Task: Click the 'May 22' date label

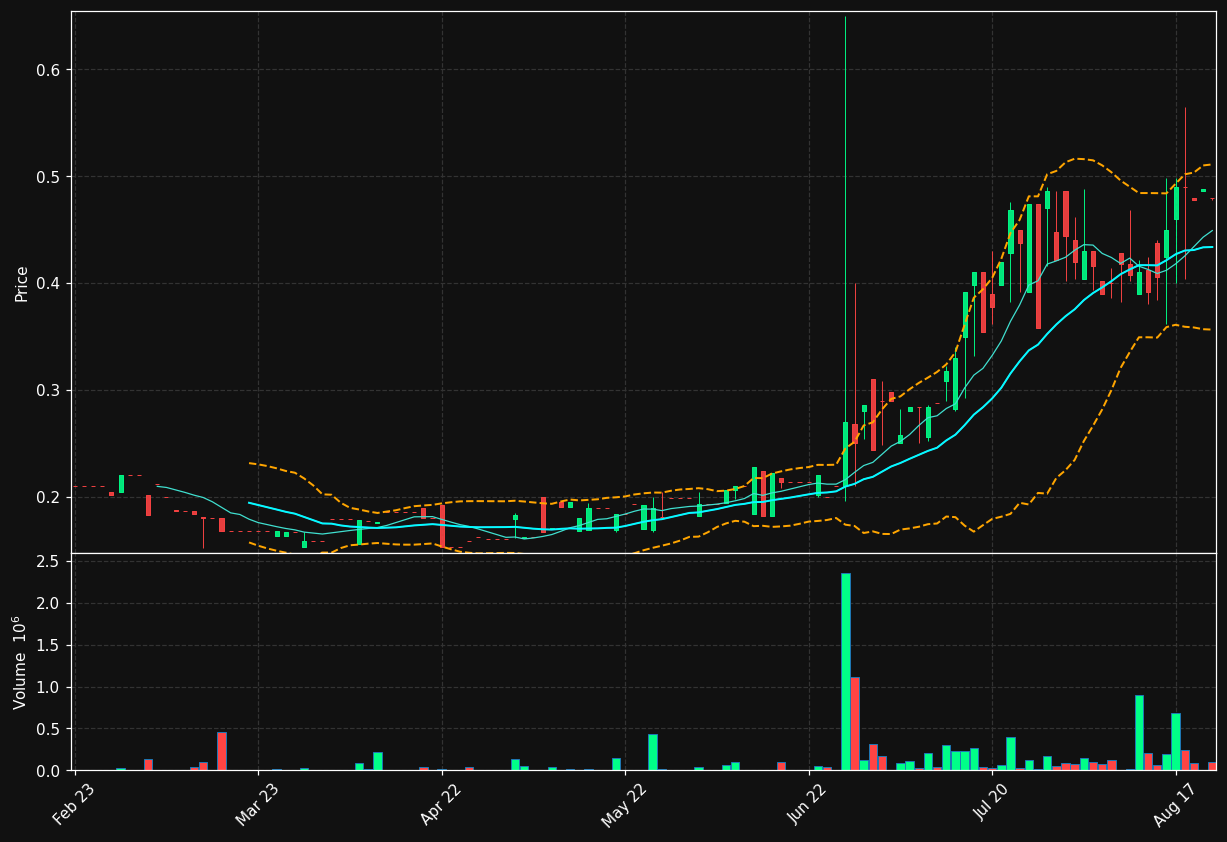Action: [624, 804]
